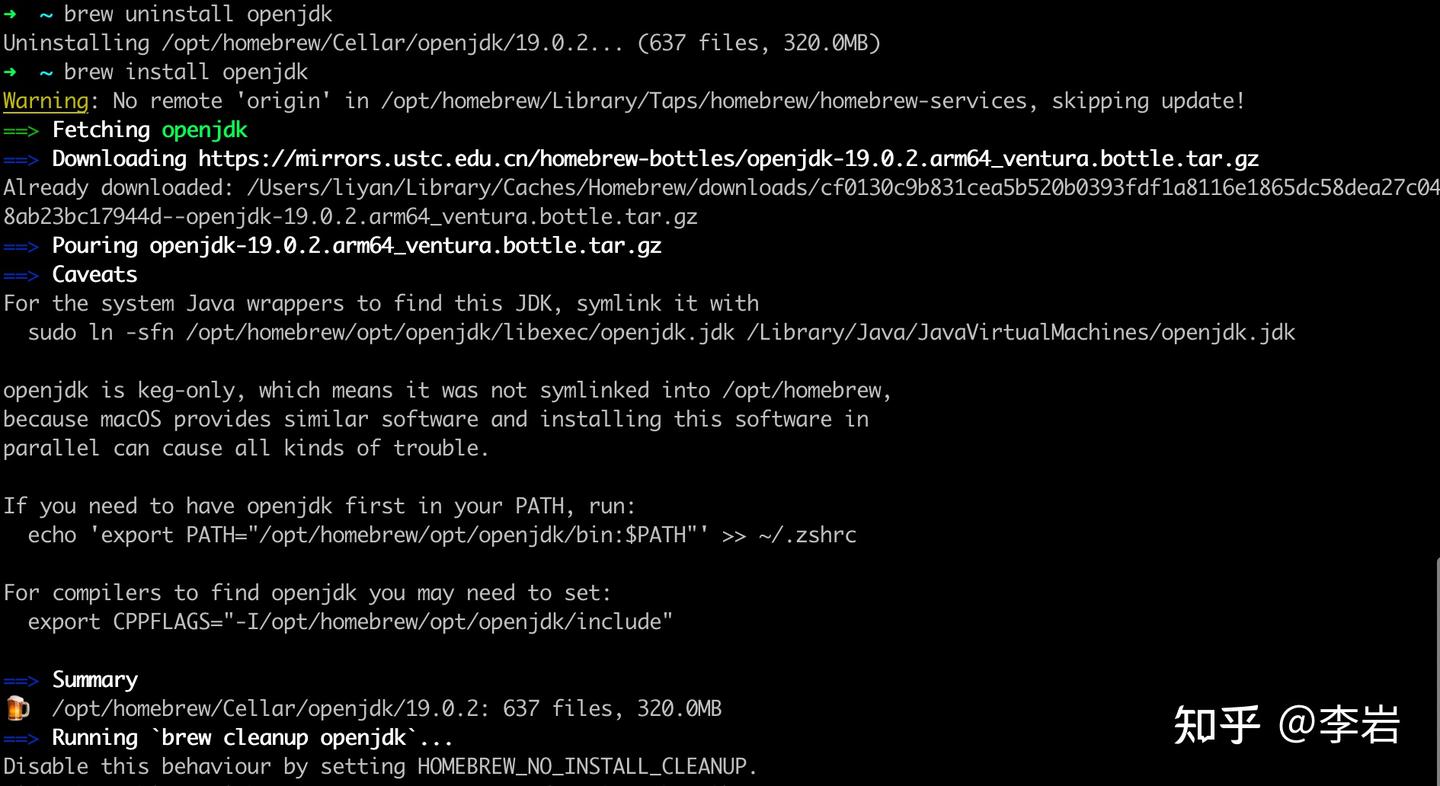Click the blue arrow before Summary heading
This screenshot has height=786, width=1440.
click(21, 680)
